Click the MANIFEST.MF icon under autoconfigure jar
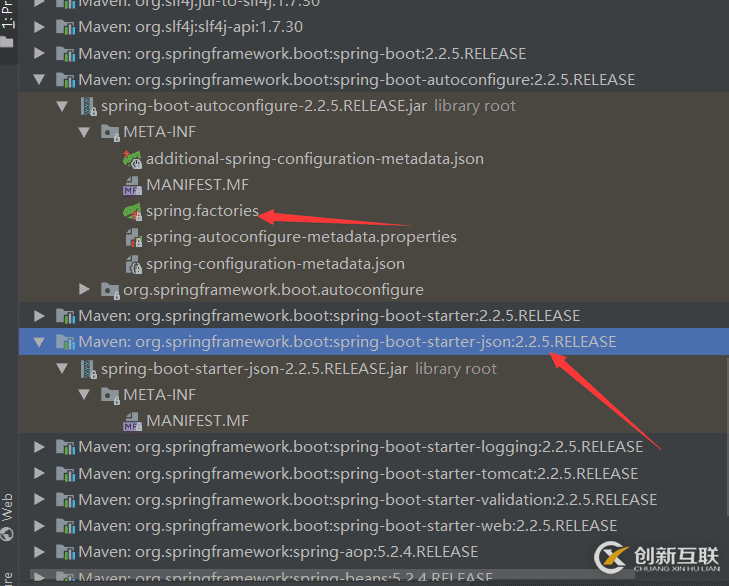This screenshot has height=586, width=729. tap(133, 186)
